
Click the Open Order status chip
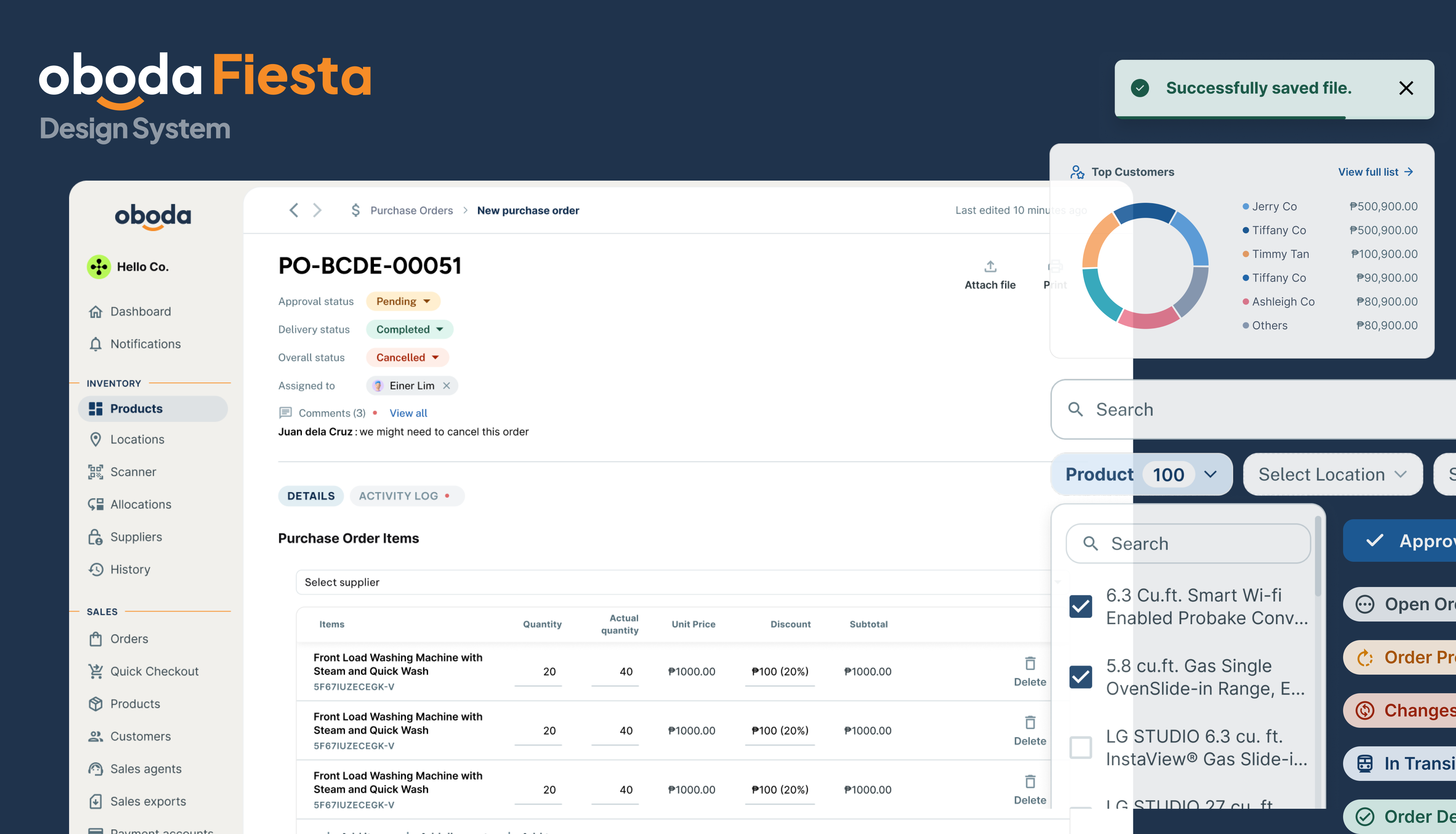click(1399, 604)
